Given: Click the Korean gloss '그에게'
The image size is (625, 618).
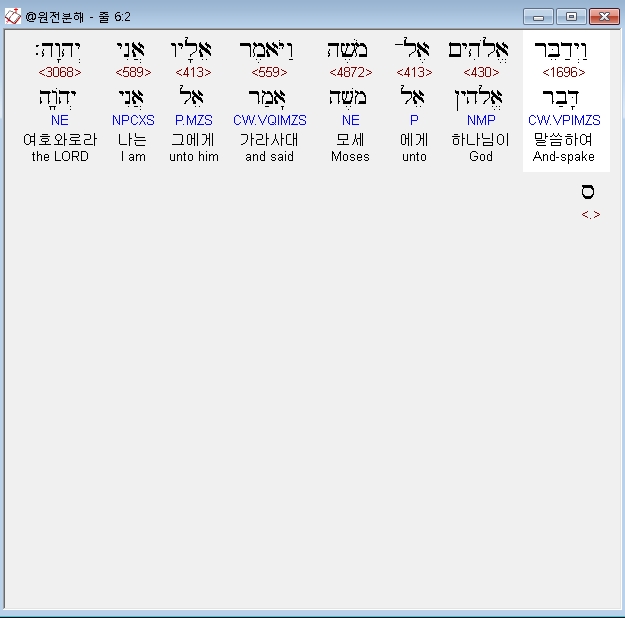Looking at the screenshot, I should click(x=193, y=140).
